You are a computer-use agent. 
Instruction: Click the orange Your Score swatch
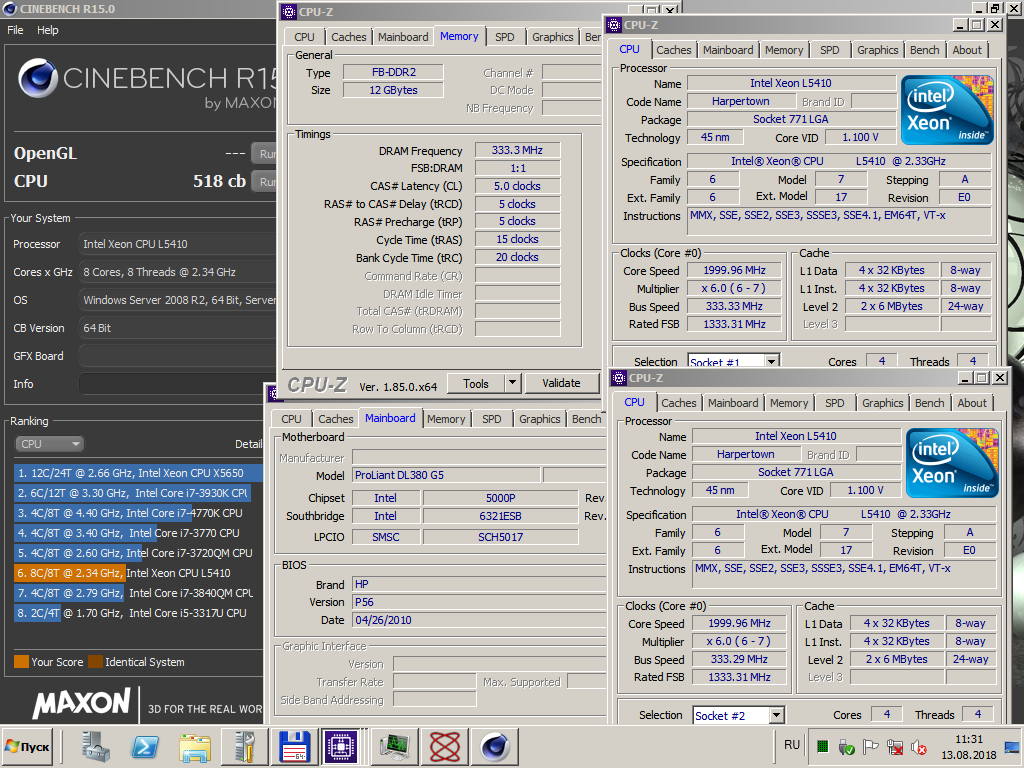coord(21,662)
